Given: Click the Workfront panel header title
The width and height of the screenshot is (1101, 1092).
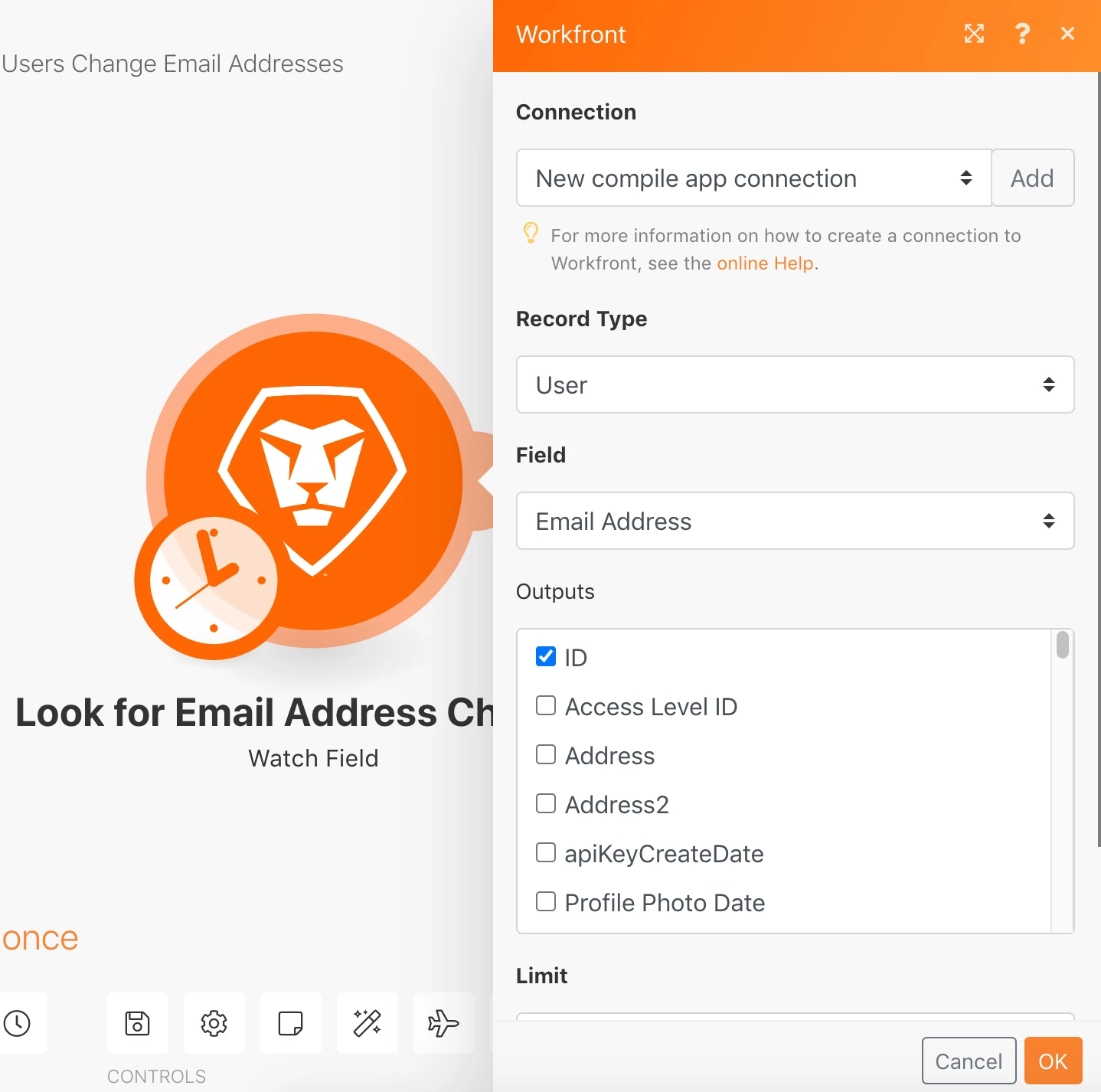Looking at the screenshot, I should [x=570, y=34].
